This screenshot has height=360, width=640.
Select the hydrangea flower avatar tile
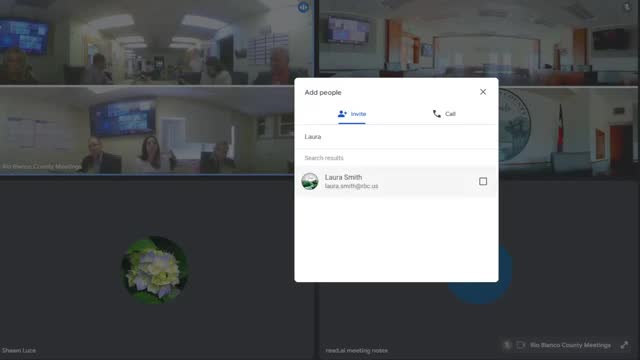coord(155,270)
